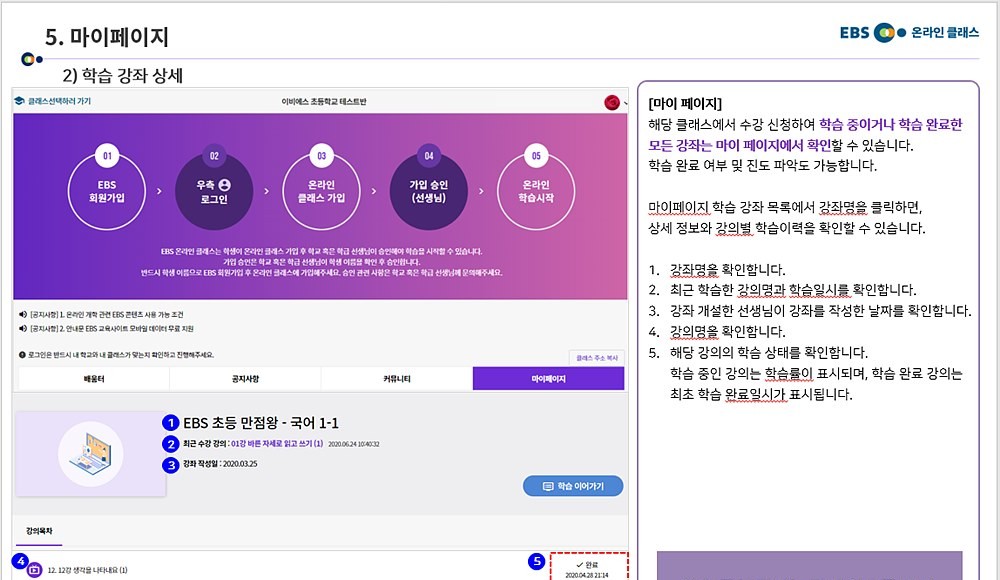Click the graduation cap class selection icon
This screenshot has height=580, width=1000.
[x=20, y=102]
